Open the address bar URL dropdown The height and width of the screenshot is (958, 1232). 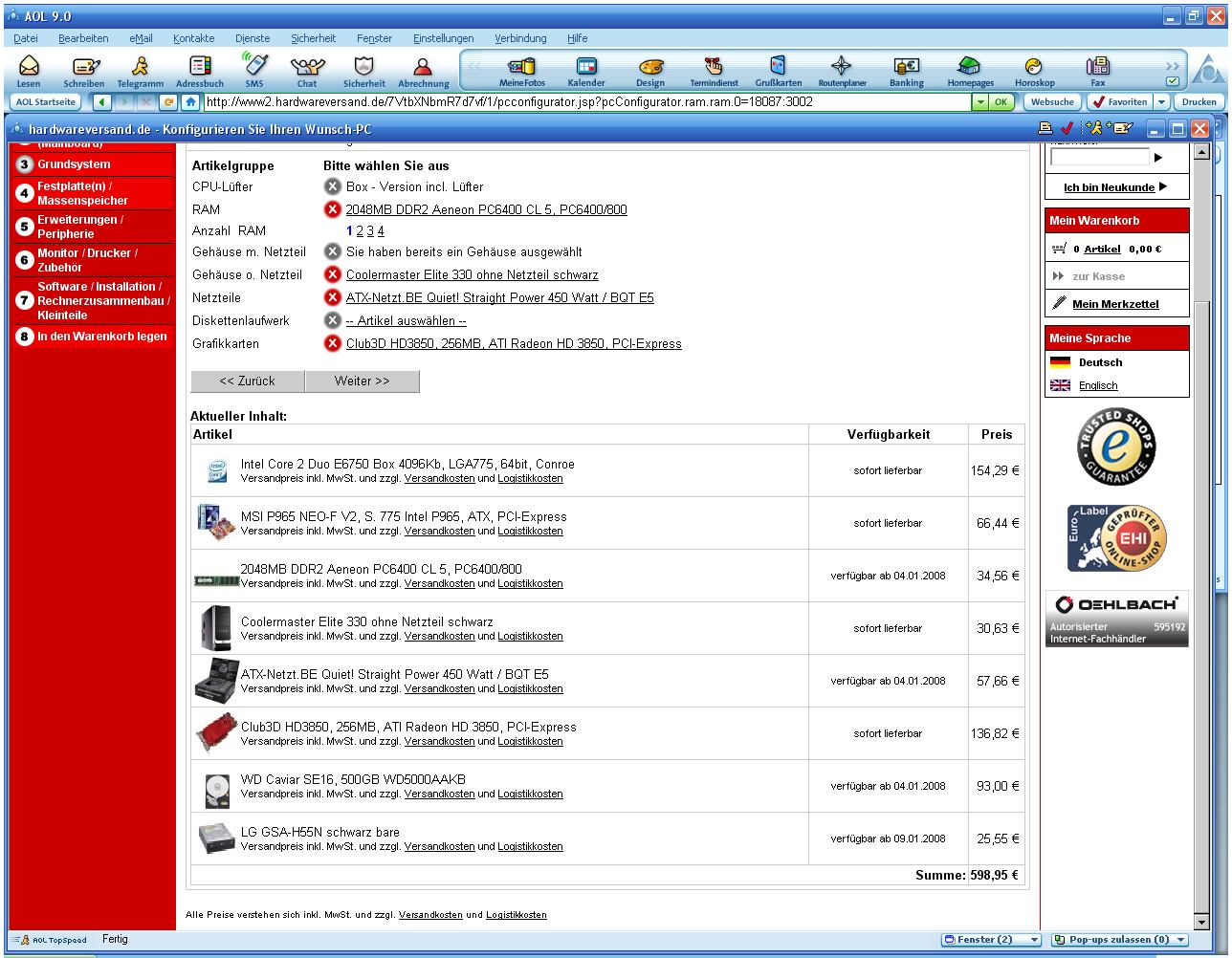[x=980, y=101]
